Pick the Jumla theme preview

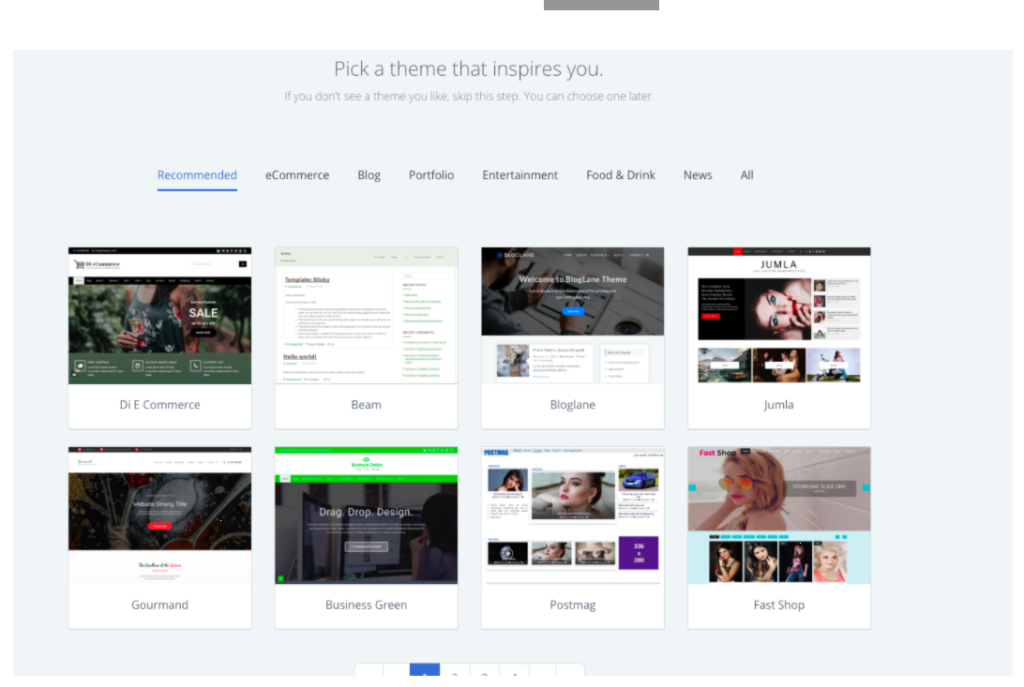pyautogui.click(x=779, y=315)
